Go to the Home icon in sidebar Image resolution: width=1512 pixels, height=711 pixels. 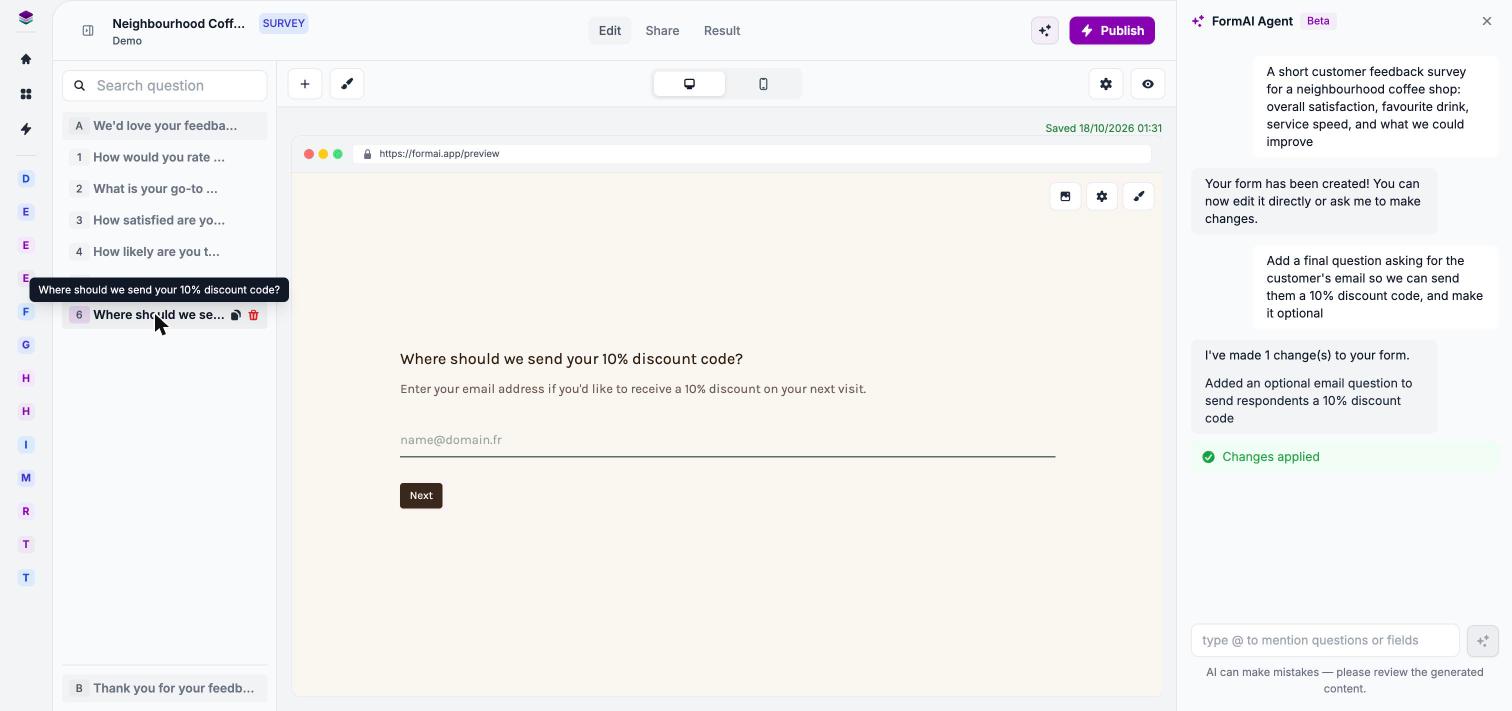(26, 59)
